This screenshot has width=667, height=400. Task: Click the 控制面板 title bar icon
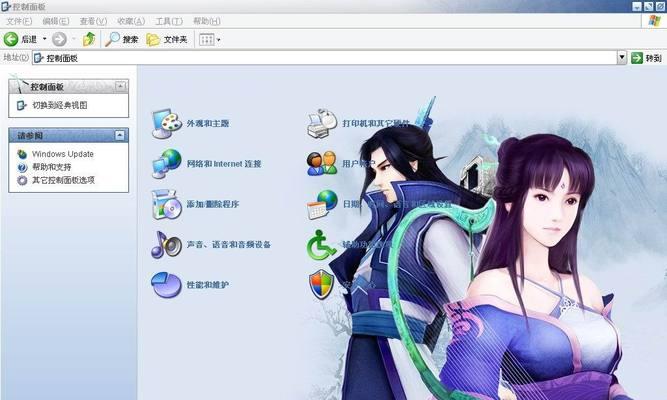[6, 6]
